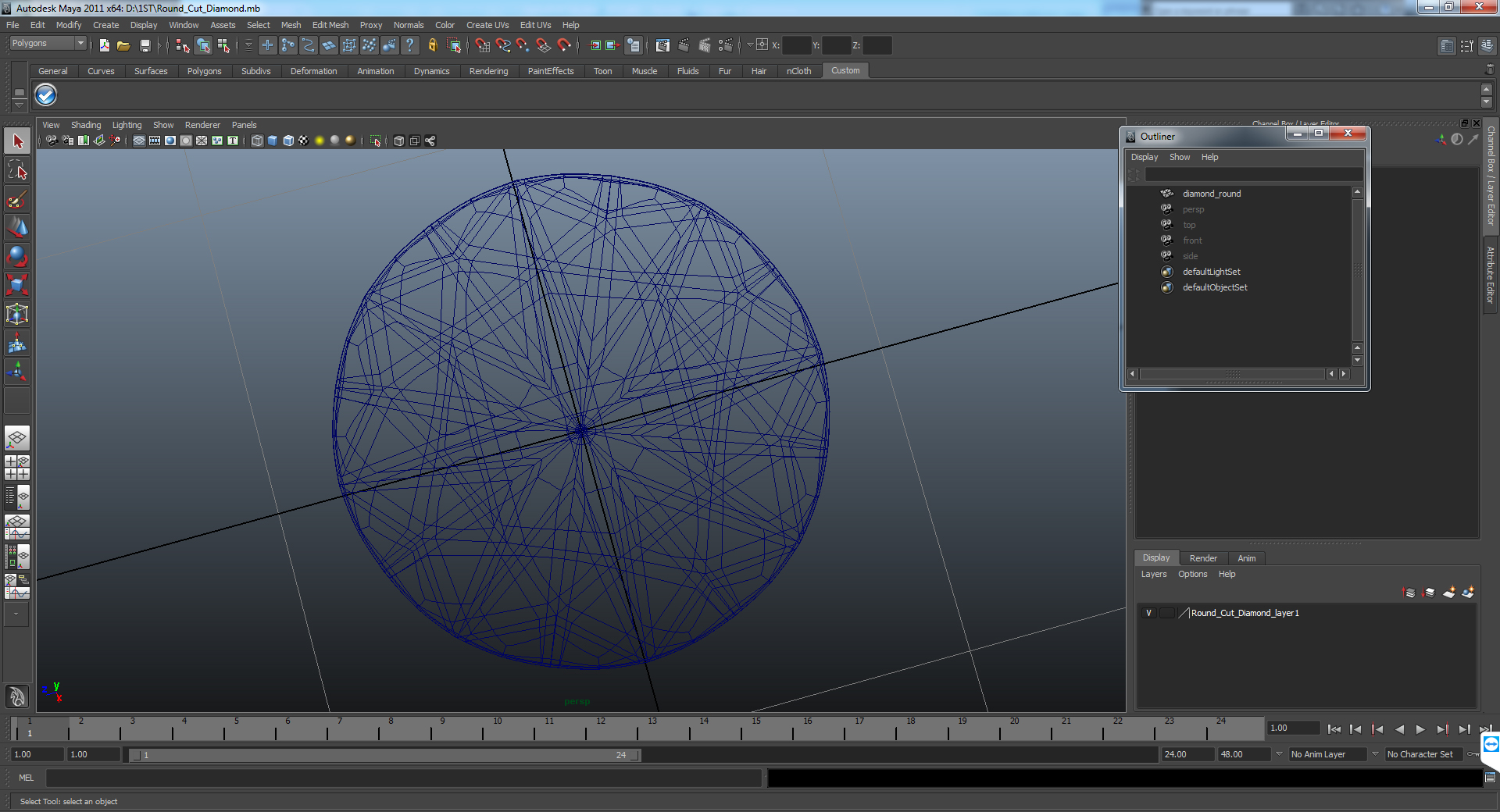Toggle Smooth Shade All in viewport toolbar

coord(273,141)
